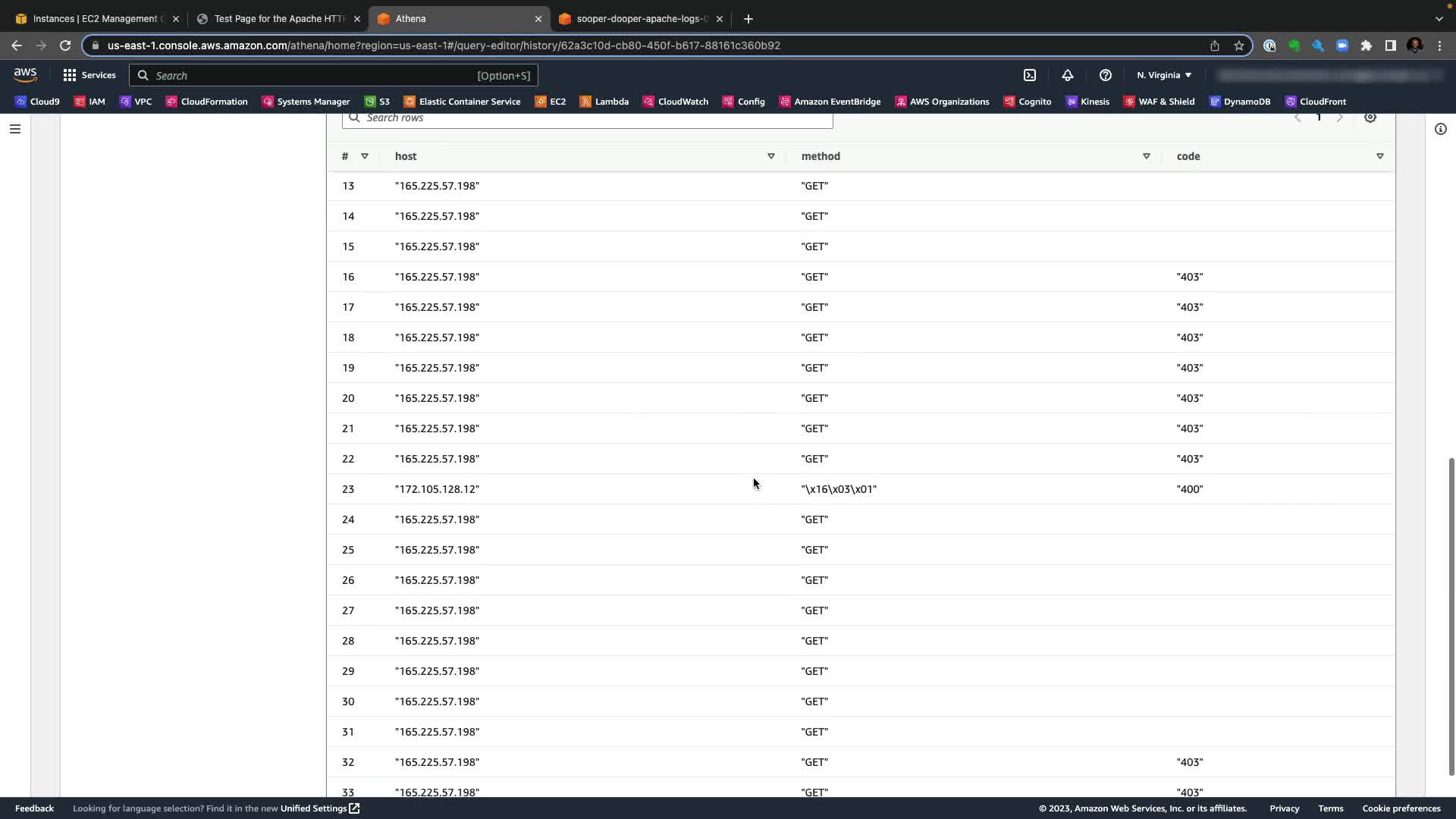Open the notifications bell

point(1067,75)
